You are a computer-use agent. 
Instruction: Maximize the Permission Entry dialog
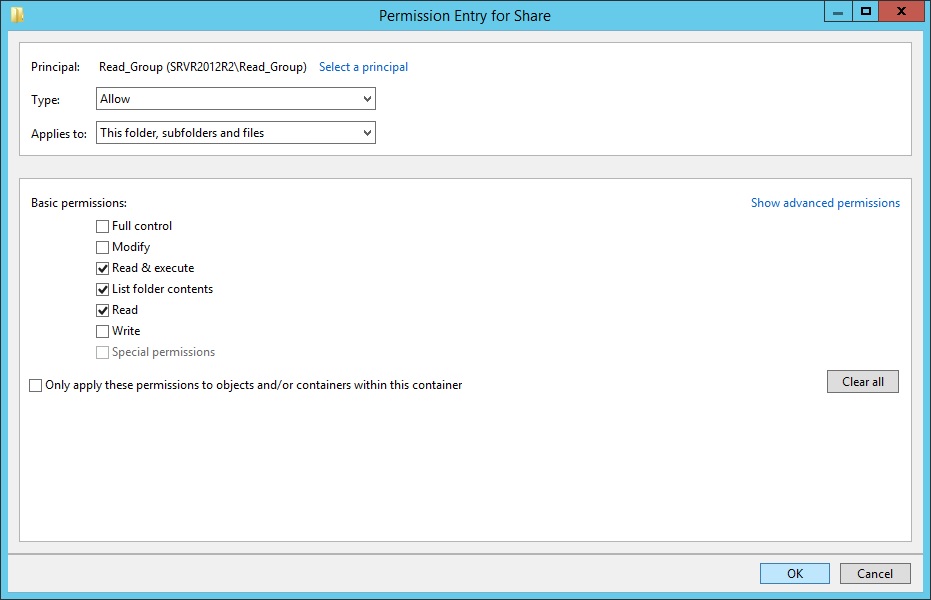pos(866,11)
